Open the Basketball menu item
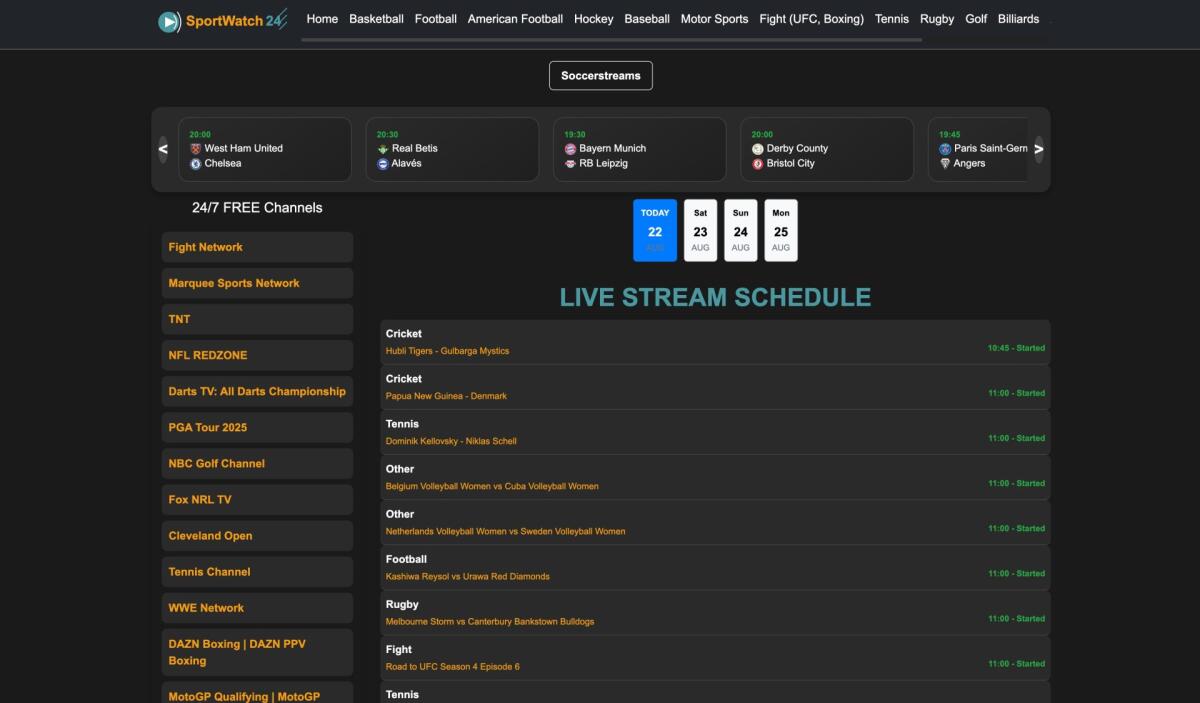The image size is (1200, 703). point(376,19)
